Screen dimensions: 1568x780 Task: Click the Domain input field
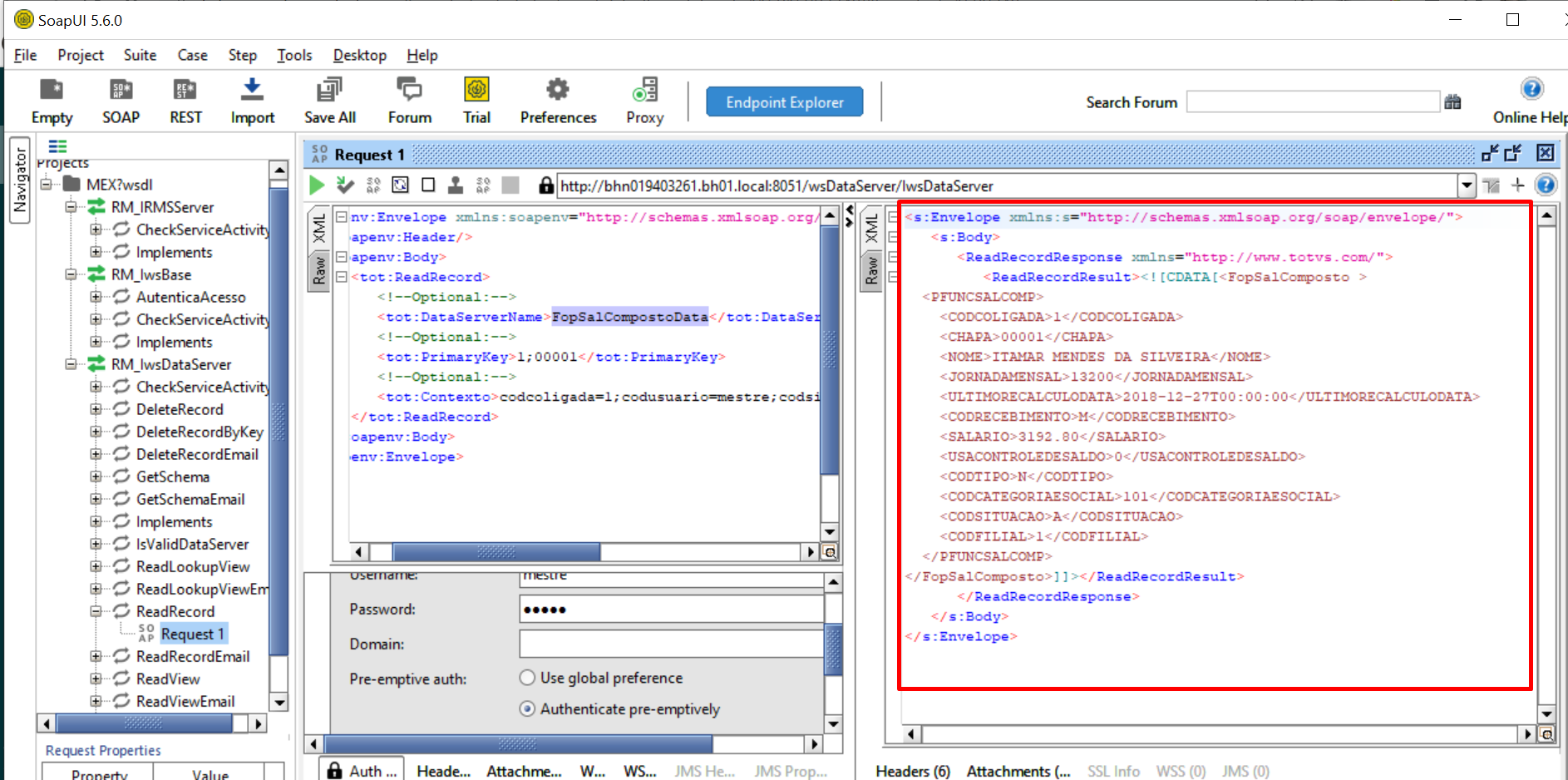point(671,644)
